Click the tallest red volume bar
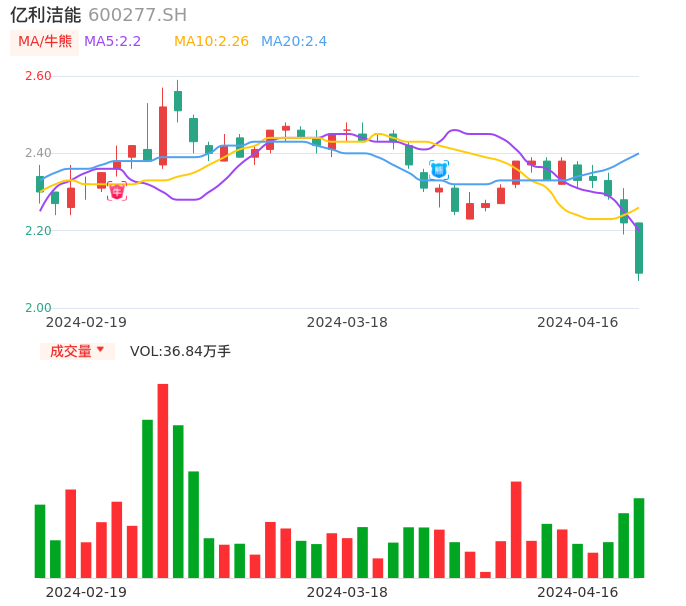 pyautogui.click(x=163, y=480)
